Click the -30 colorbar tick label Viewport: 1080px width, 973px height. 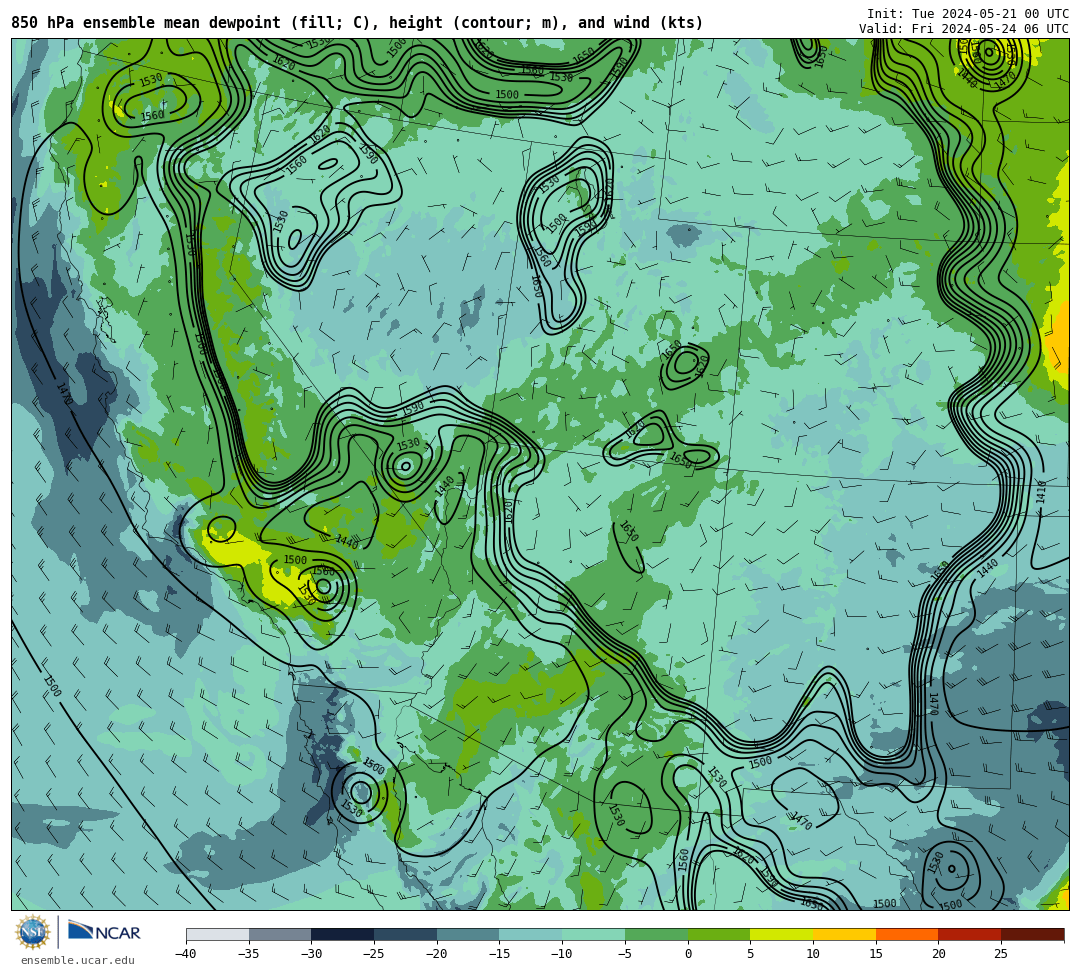point(311,954)
